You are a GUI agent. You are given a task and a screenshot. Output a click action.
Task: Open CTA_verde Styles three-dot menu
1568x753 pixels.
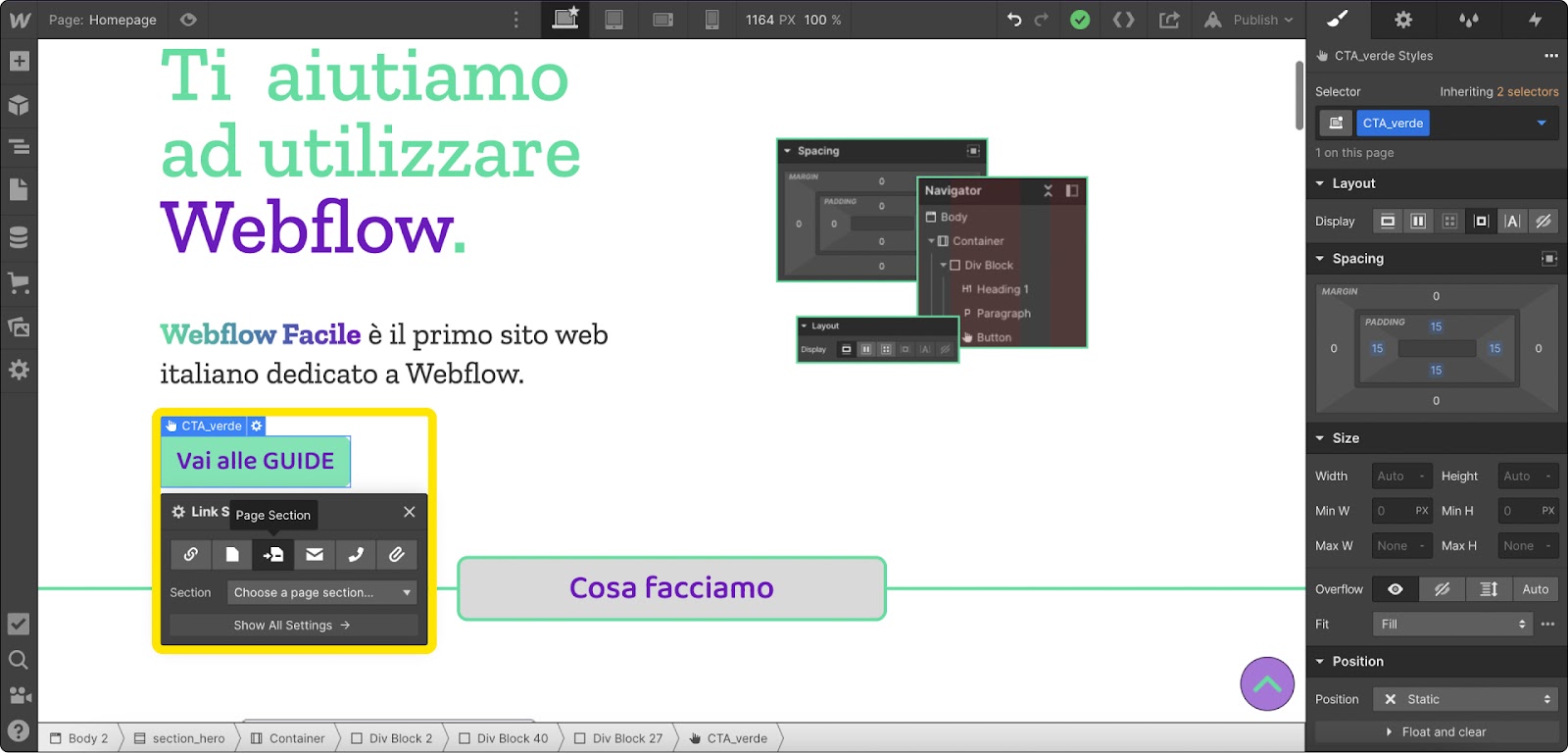click(1550, 56)
